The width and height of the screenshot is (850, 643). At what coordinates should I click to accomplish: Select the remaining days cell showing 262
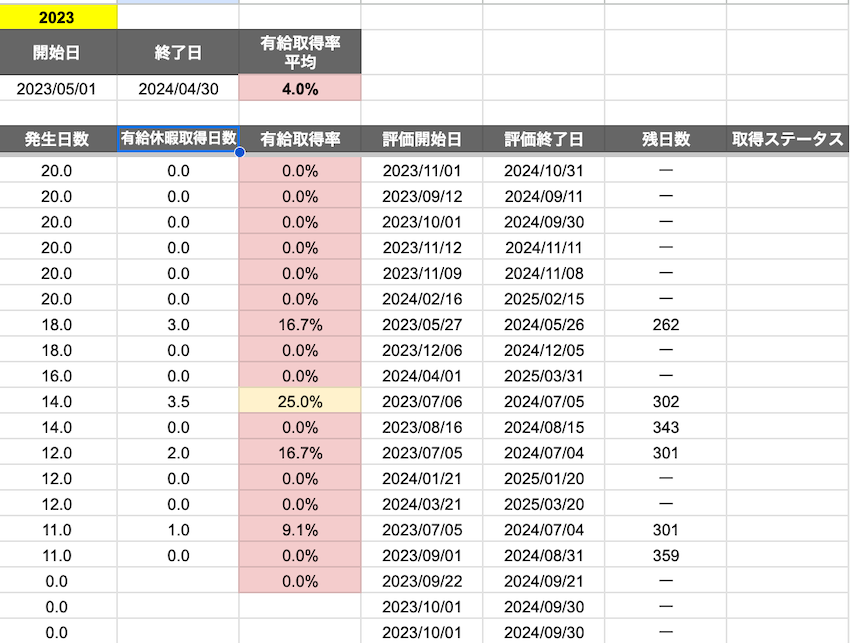tap(666, 325)
